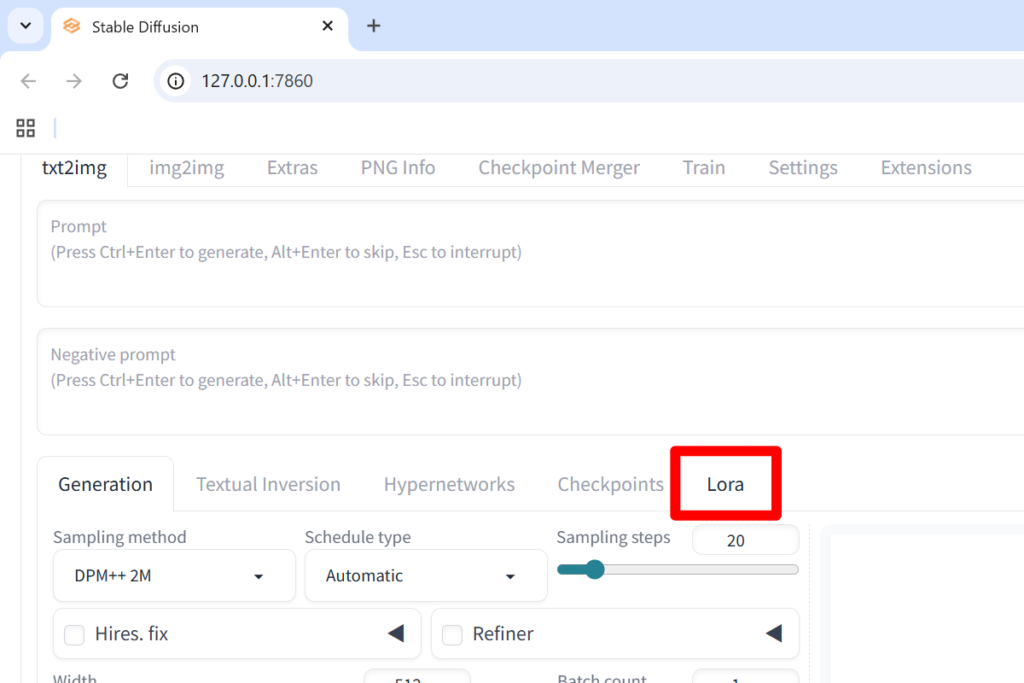This screenshot has width=1024, height=683.
Task: Open the tab search chevron button
Action: click(25, 26)
